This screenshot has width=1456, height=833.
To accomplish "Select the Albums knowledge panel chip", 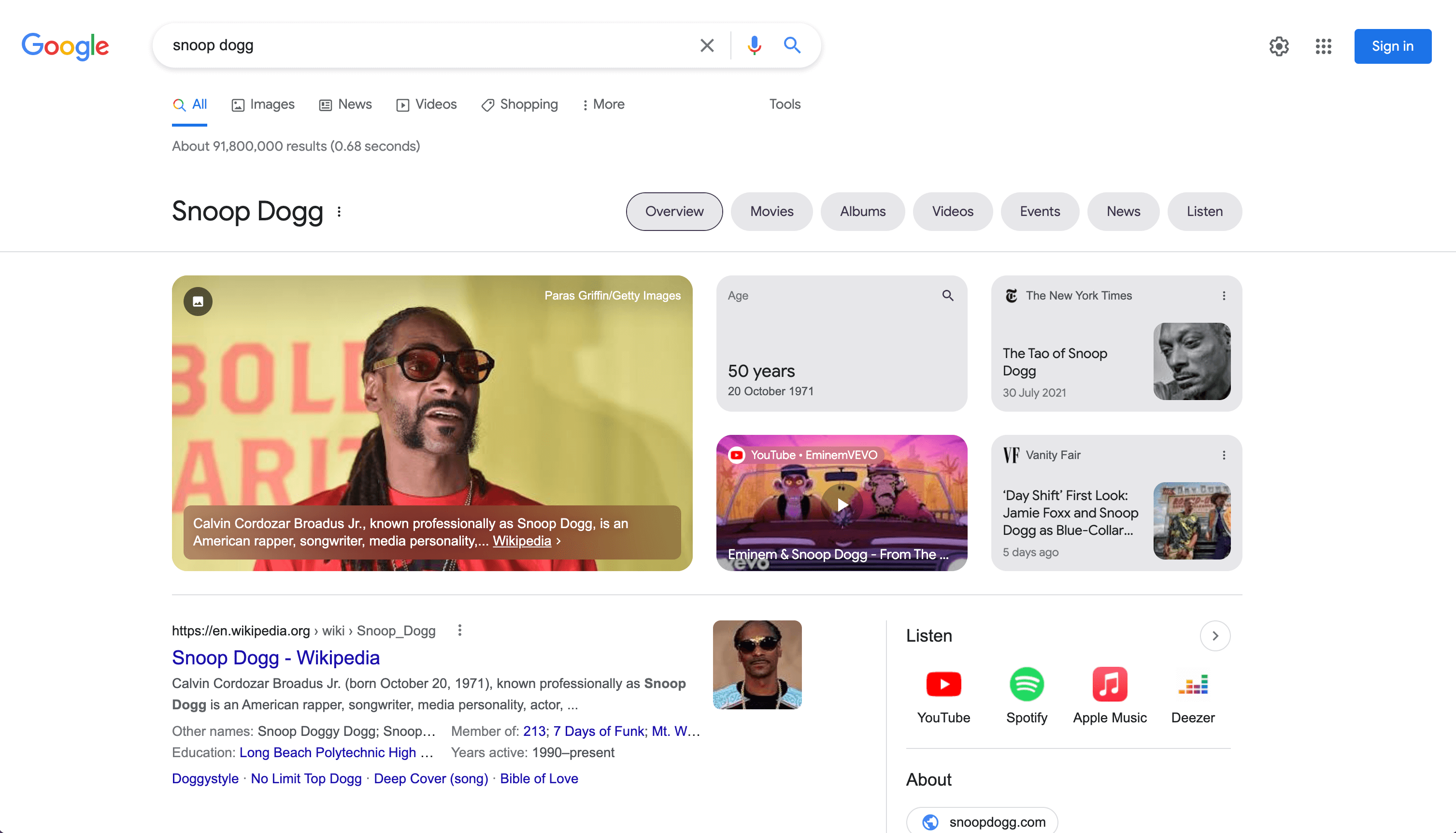I will click(x=862, y=211).
